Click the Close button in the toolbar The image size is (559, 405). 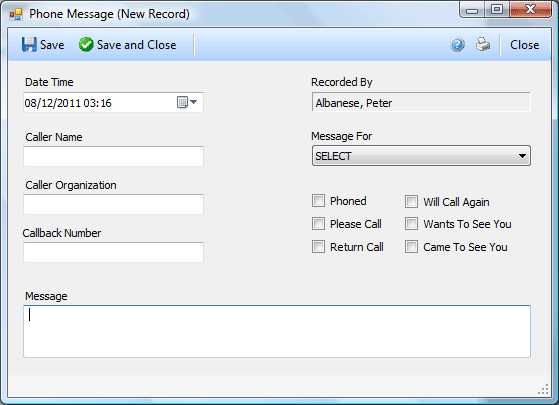tap(524, 45)
